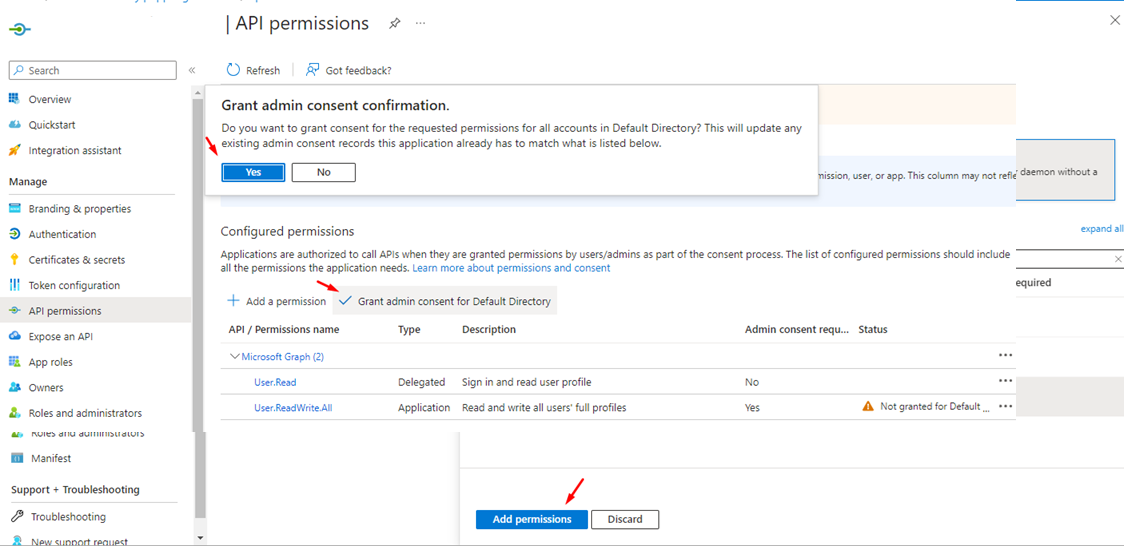Click Add a permission
This screenshot has height=546, width=1124.
tap(276, 302)
